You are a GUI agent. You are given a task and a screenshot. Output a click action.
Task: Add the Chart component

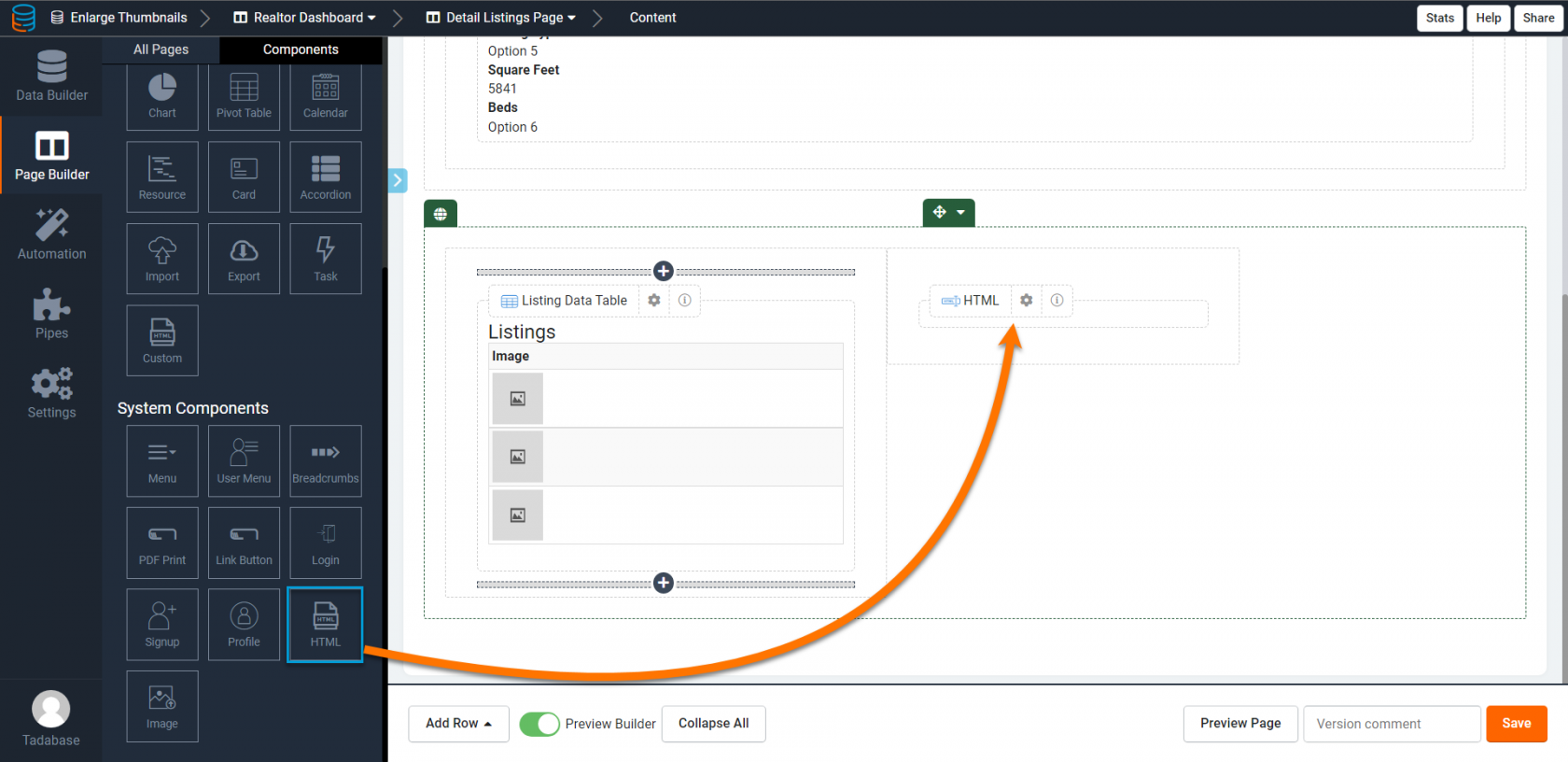coord(162,97)
